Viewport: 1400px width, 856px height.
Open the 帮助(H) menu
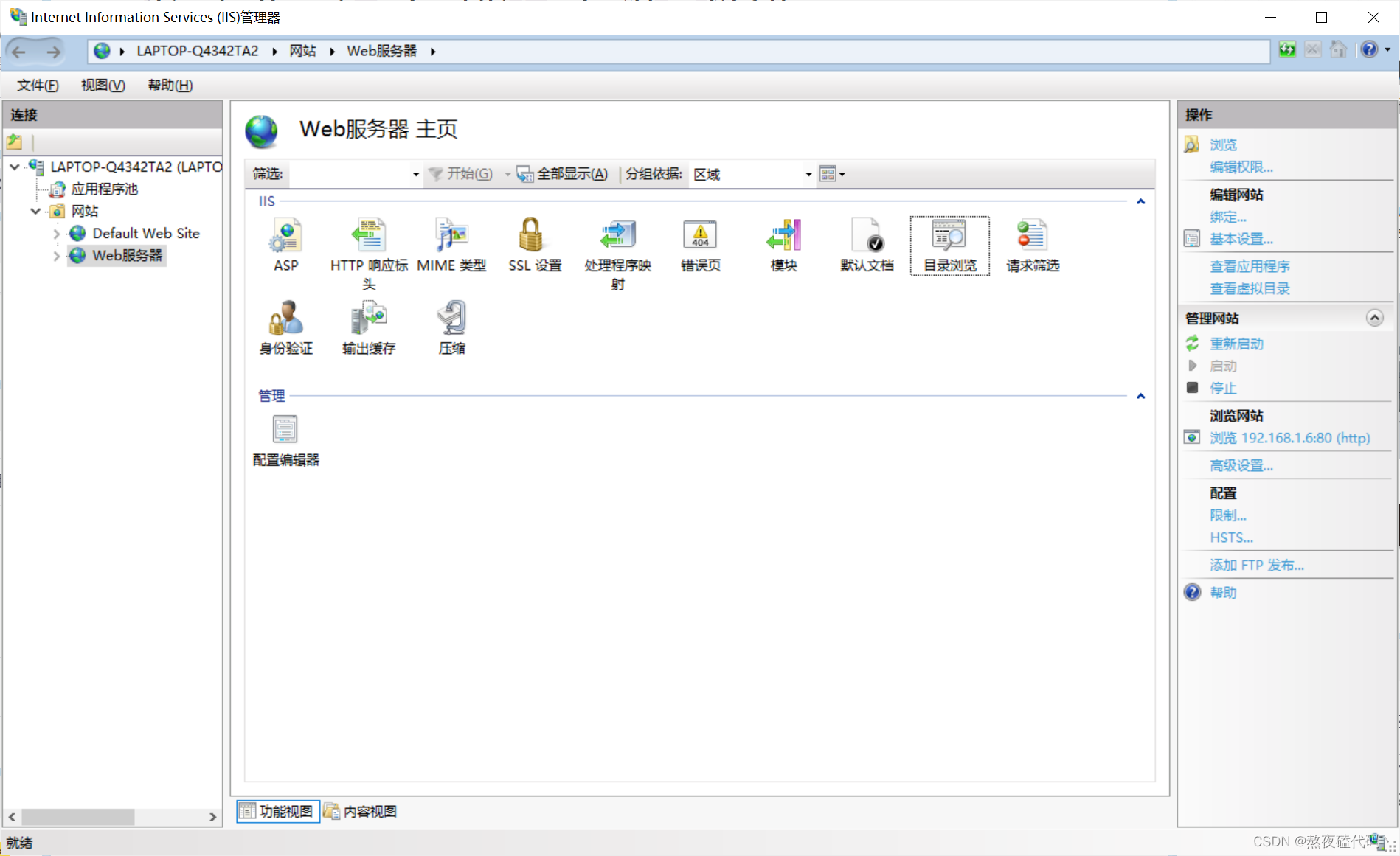pyautogui.click(x=170, y=86)
